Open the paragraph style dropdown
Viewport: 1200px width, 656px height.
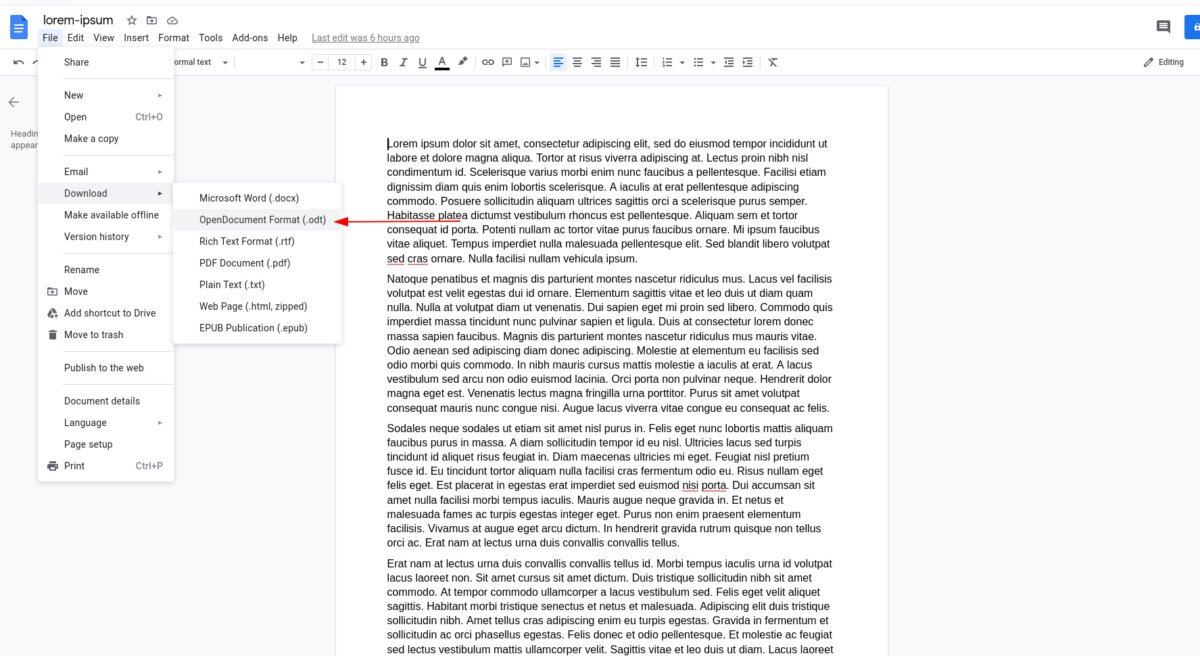(200, 62)
